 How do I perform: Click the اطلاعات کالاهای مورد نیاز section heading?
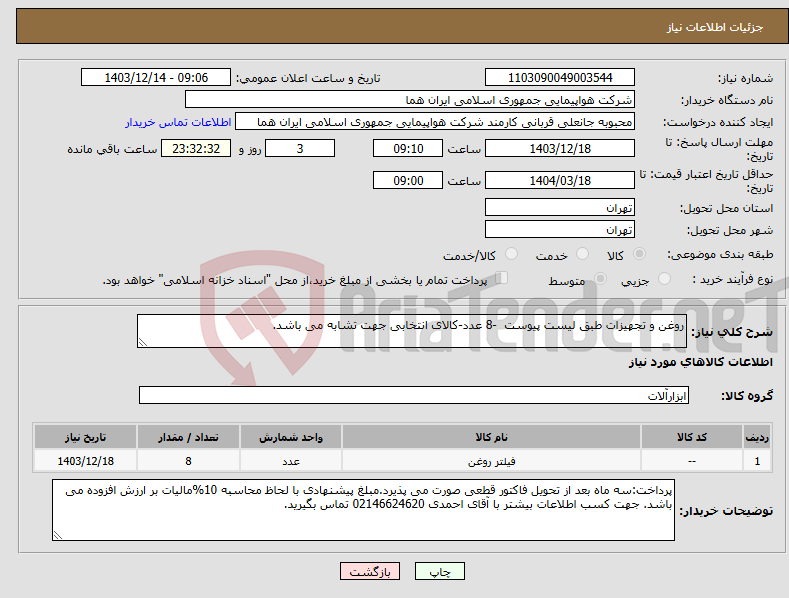coord(700,362)
